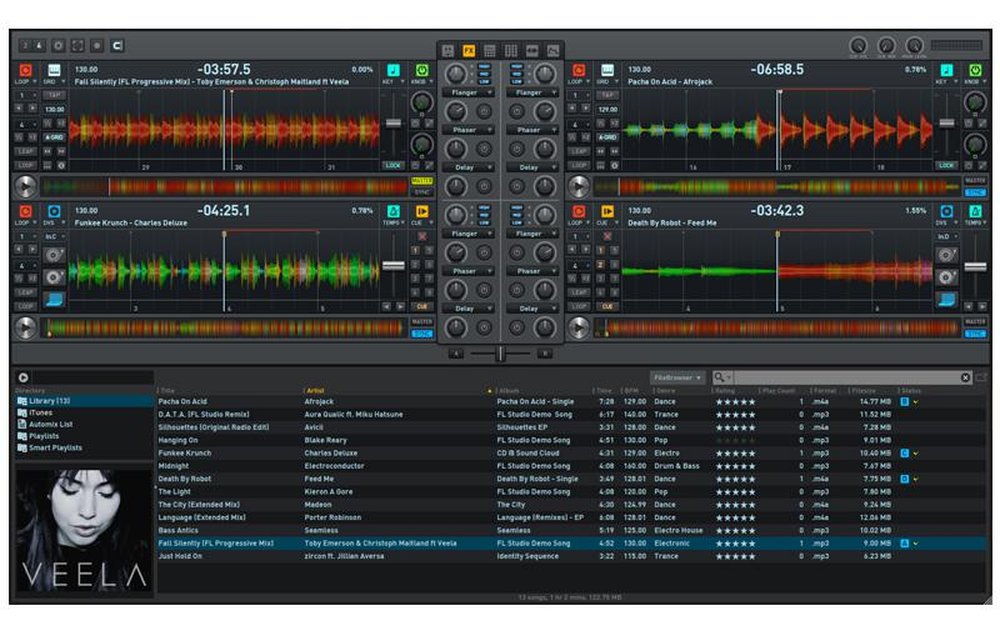Click the white C icon in the top toolbar
Screen dimensions: 1000x631
point(117,46)
